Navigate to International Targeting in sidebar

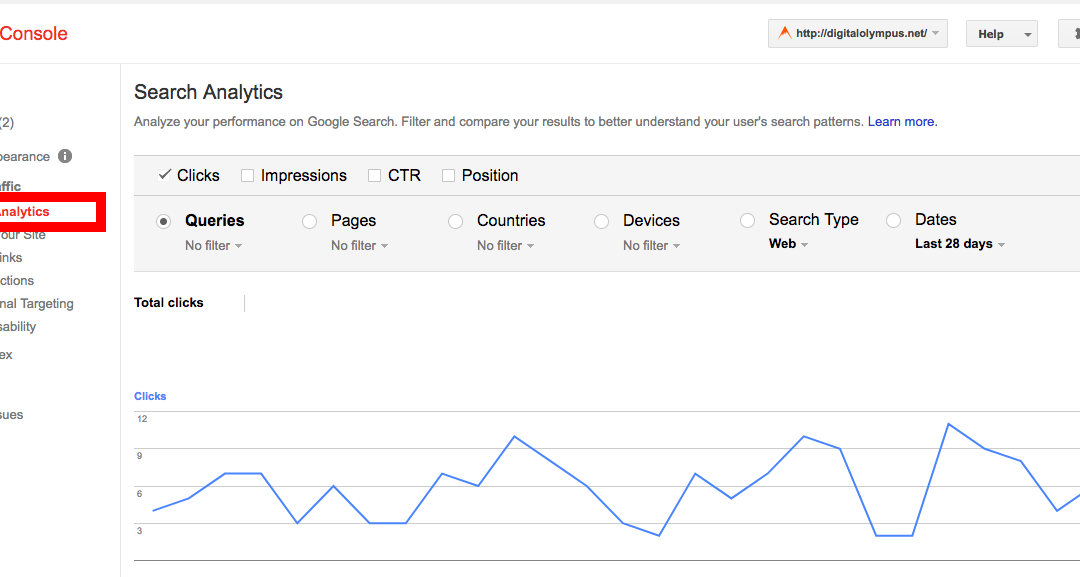36,303
